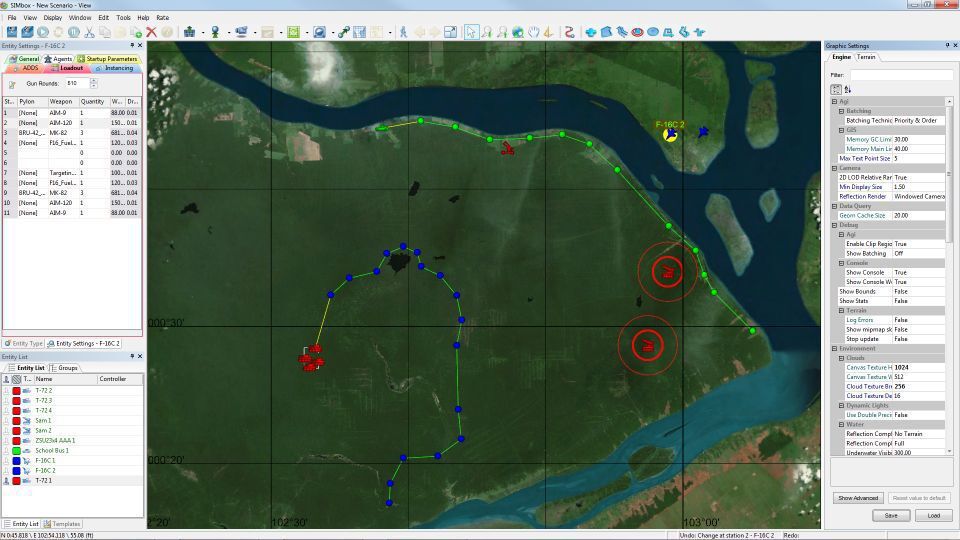
Task: Collapse the Debug settings group
Action: pyautogui.click(x=836, y=225)
